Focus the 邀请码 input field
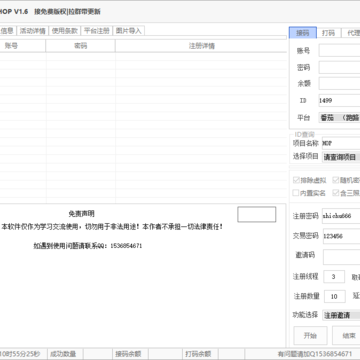The image size is (360, 360). [341, 257]
